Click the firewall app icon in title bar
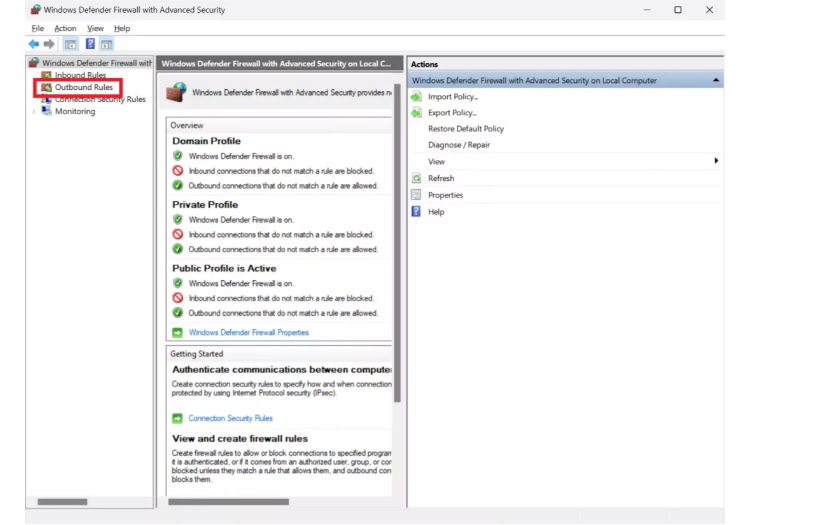818x525 pixels. (x=35, y=10)
